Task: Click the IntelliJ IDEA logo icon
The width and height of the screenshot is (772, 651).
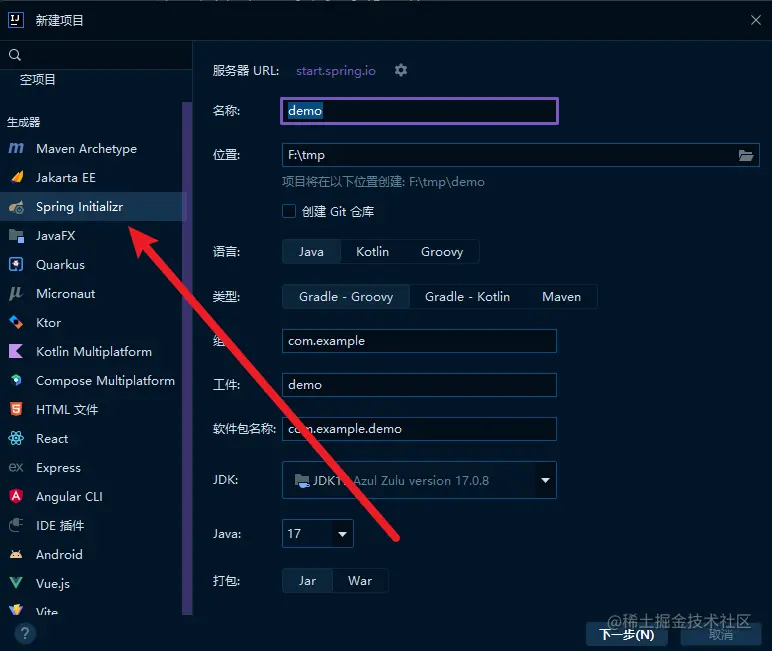Action: [x=16, y=20]
